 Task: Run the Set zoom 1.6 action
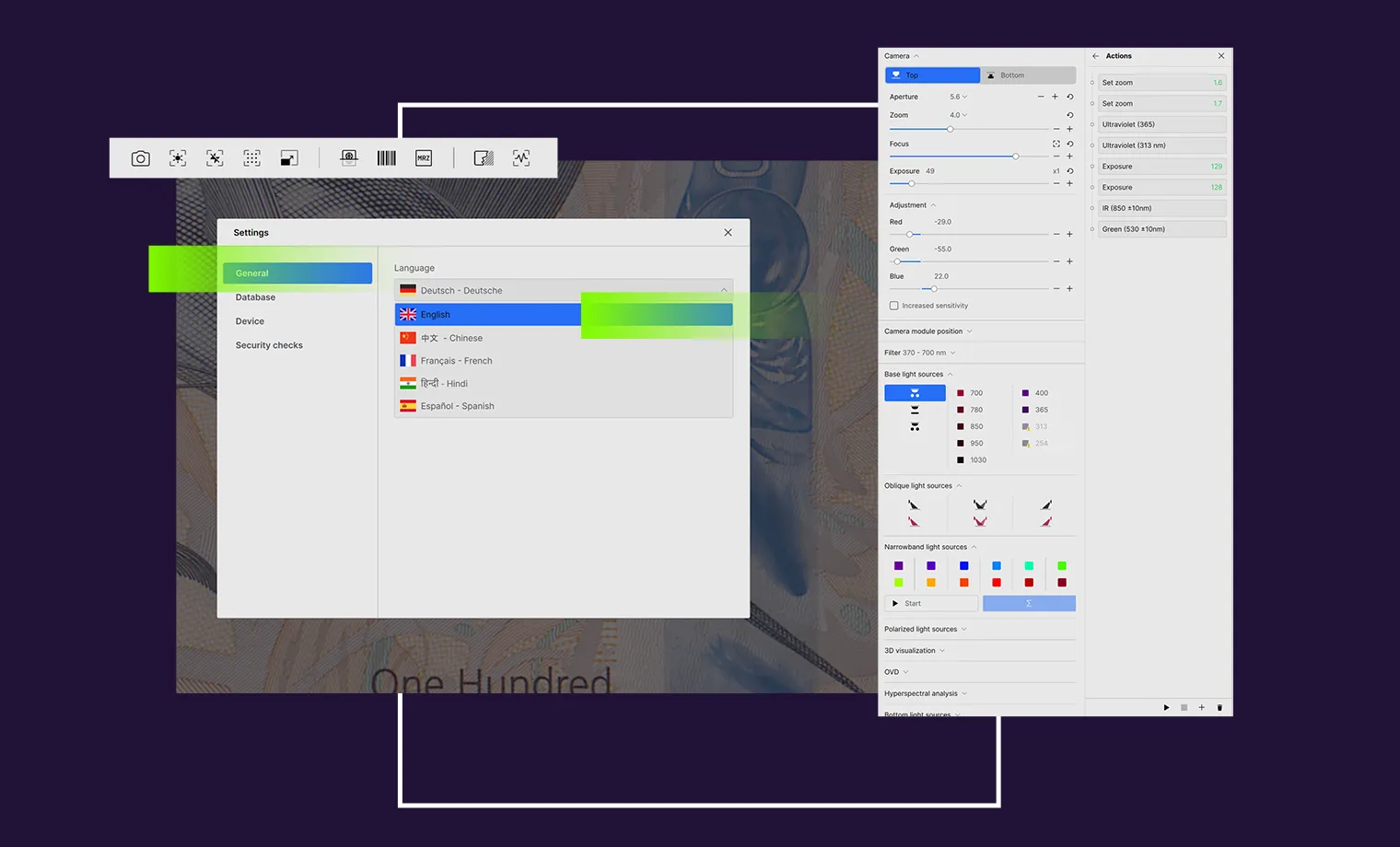[1161, 82]
